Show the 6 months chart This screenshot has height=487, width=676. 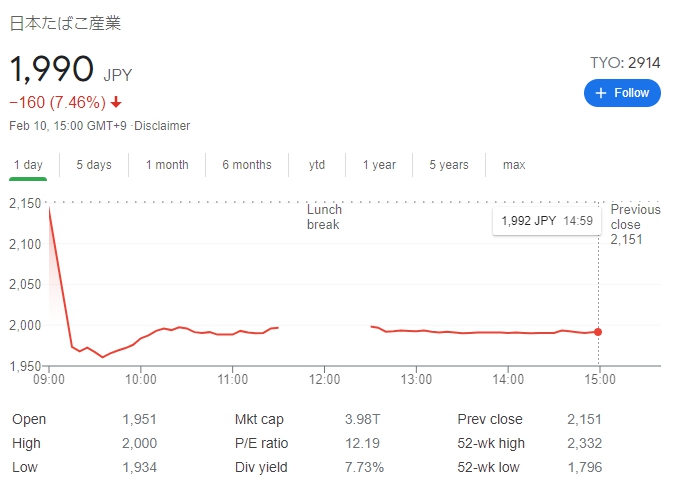point(246,165)
